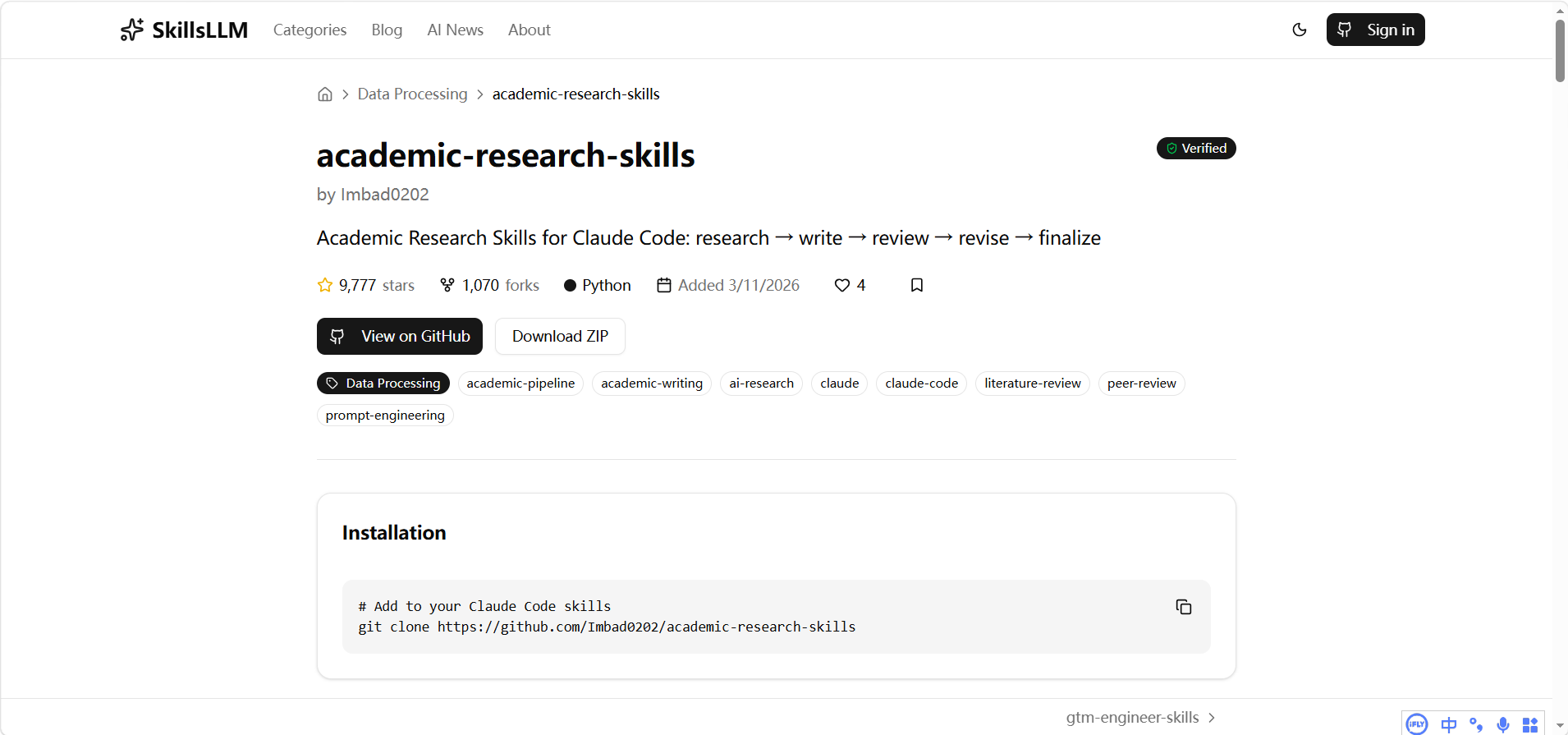Click the View on GitHub button

[x=400, y=336]
